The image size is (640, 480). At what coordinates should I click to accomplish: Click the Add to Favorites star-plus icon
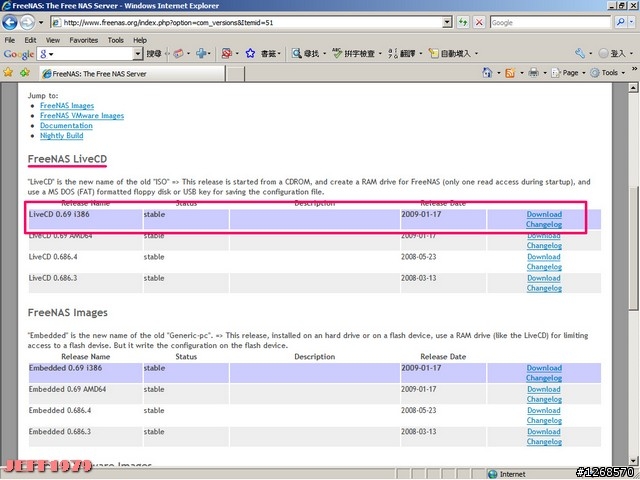click(x=25, y=73)
